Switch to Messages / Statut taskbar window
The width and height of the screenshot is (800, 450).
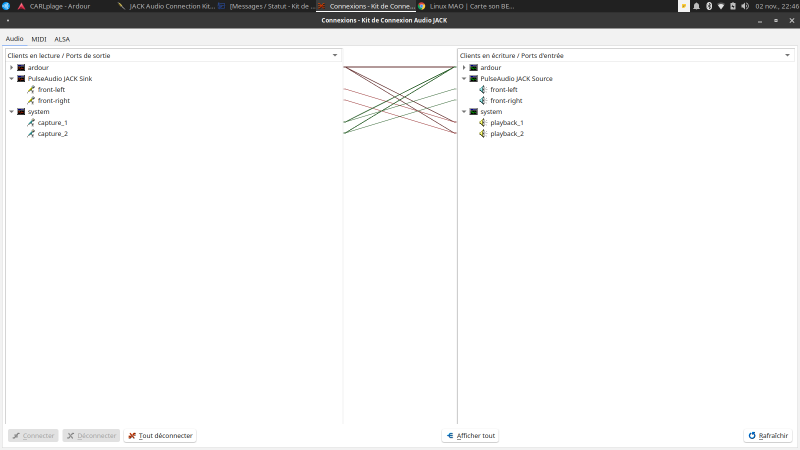tap(265, 6)
